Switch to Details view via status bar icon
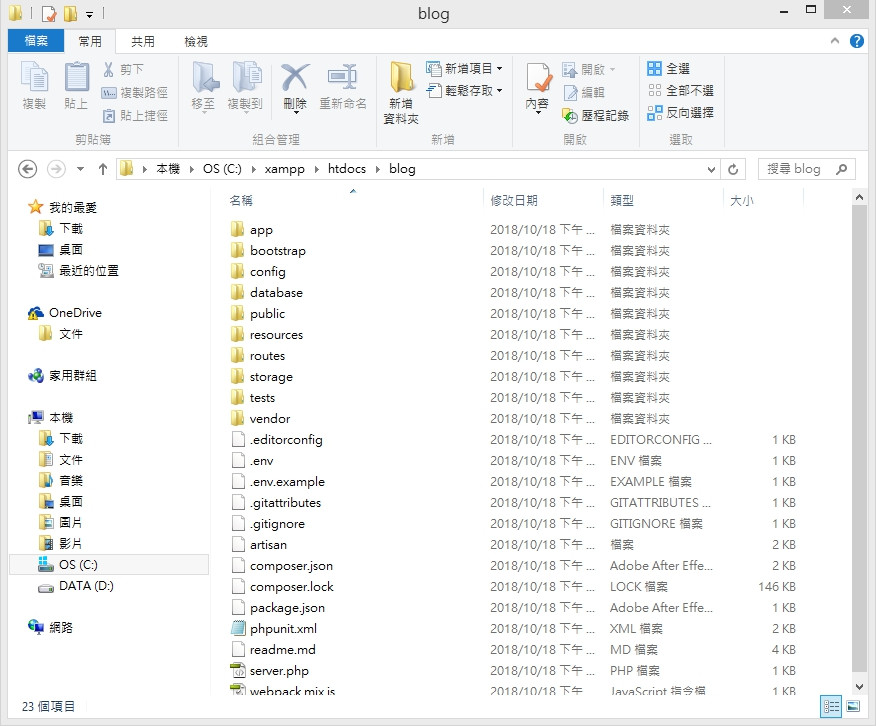The image size is (876, 726). click(x=831, y=706)
